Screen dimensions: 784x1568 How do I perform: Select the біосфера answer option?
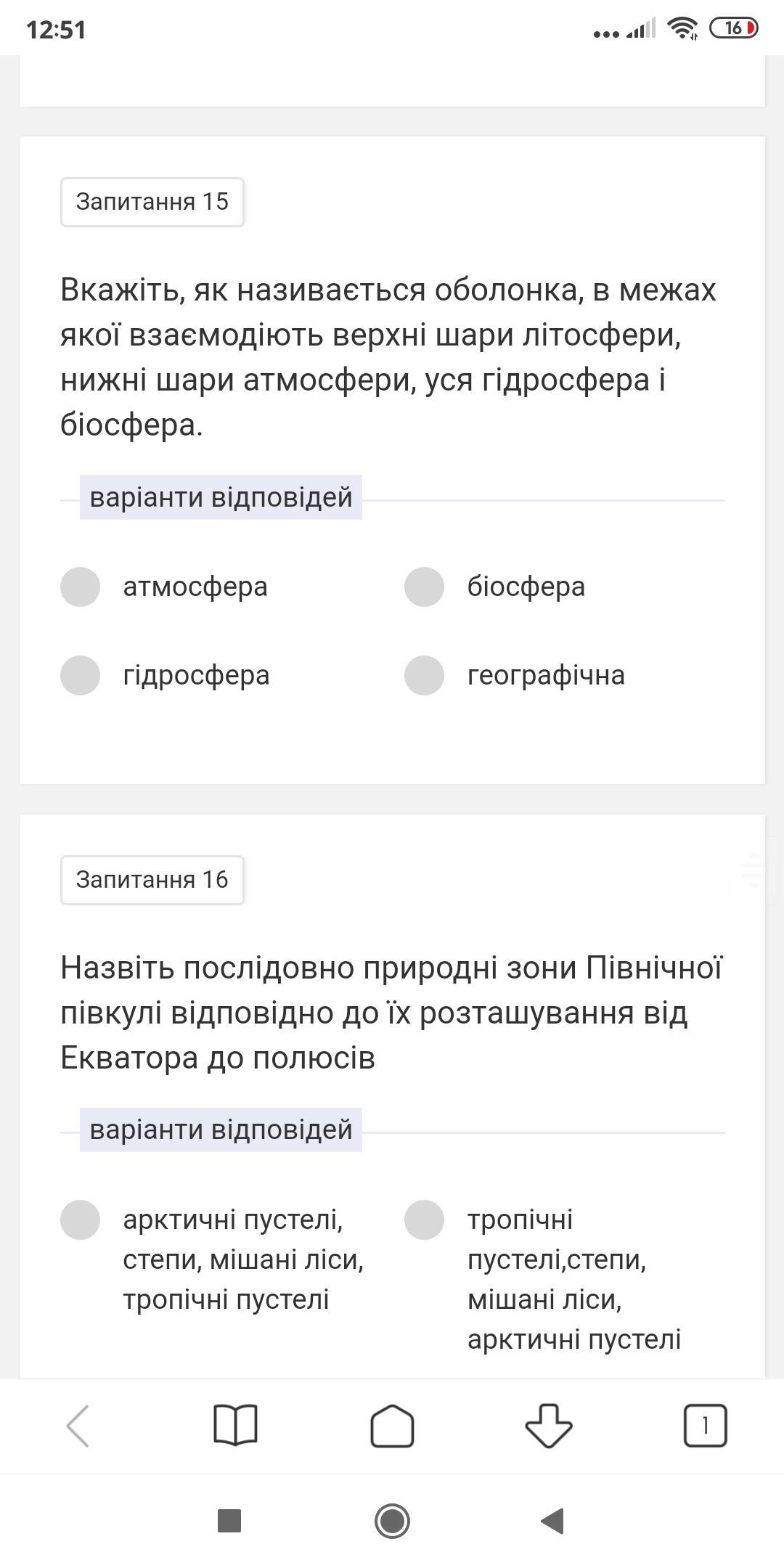(425, 587)
